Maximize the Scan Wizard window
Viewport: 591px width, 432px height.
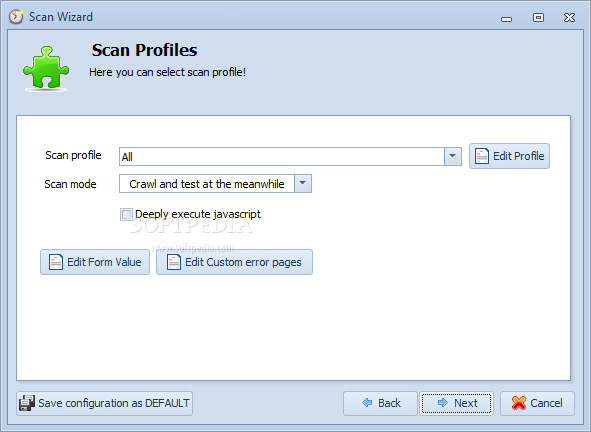[x=538, y=18]
